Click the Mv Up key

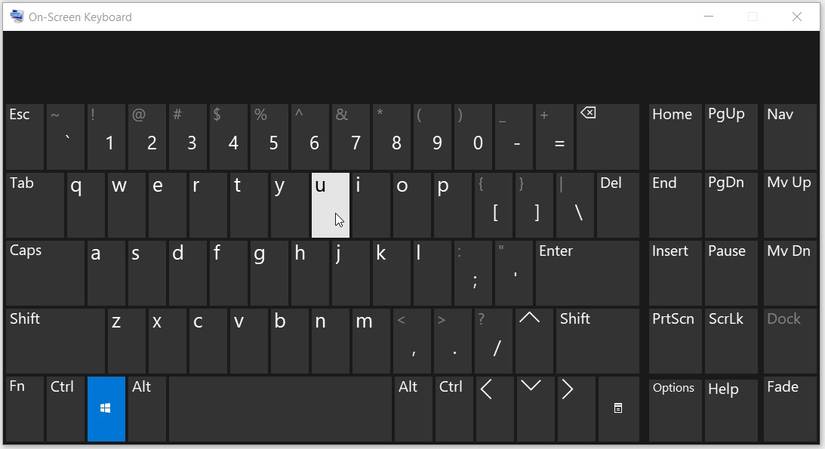pyautogui.click(x=790, y=205)
